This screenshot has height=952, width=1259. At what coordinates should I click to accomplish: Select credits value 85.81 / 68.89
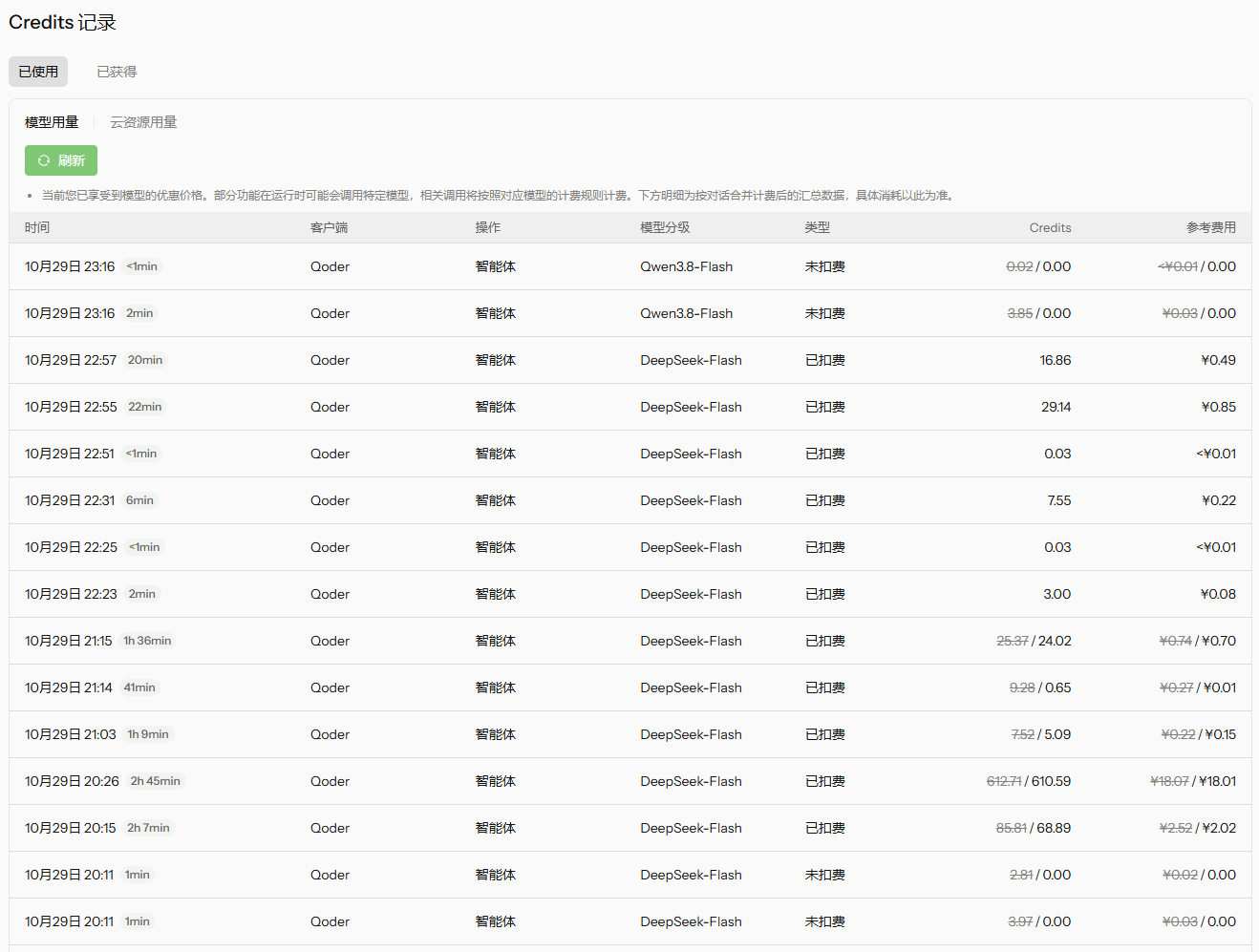tap(1034, 828)
